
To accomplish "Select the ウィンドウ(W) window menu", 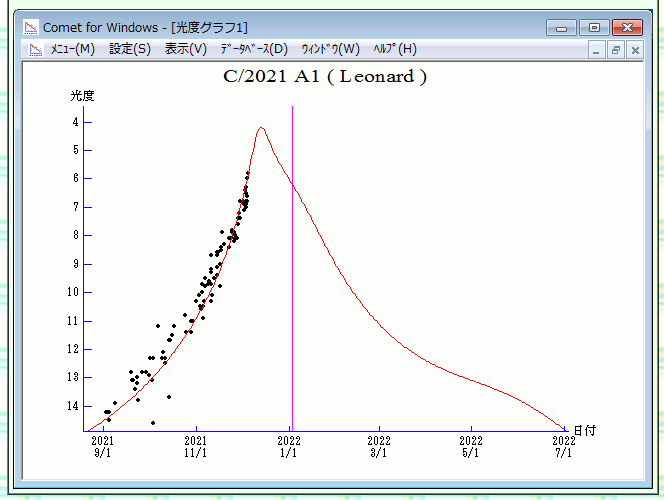I will pos(330,49).
